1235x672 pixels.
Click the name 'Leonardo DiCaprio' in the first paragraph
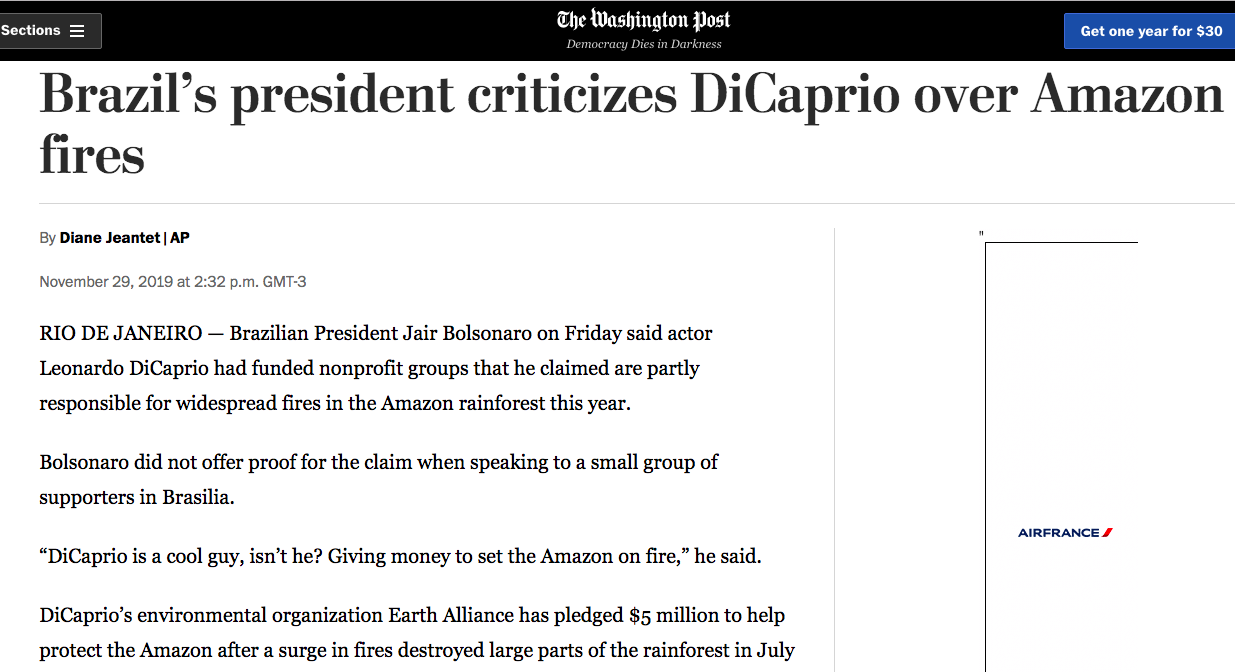(x=125, y=368)
